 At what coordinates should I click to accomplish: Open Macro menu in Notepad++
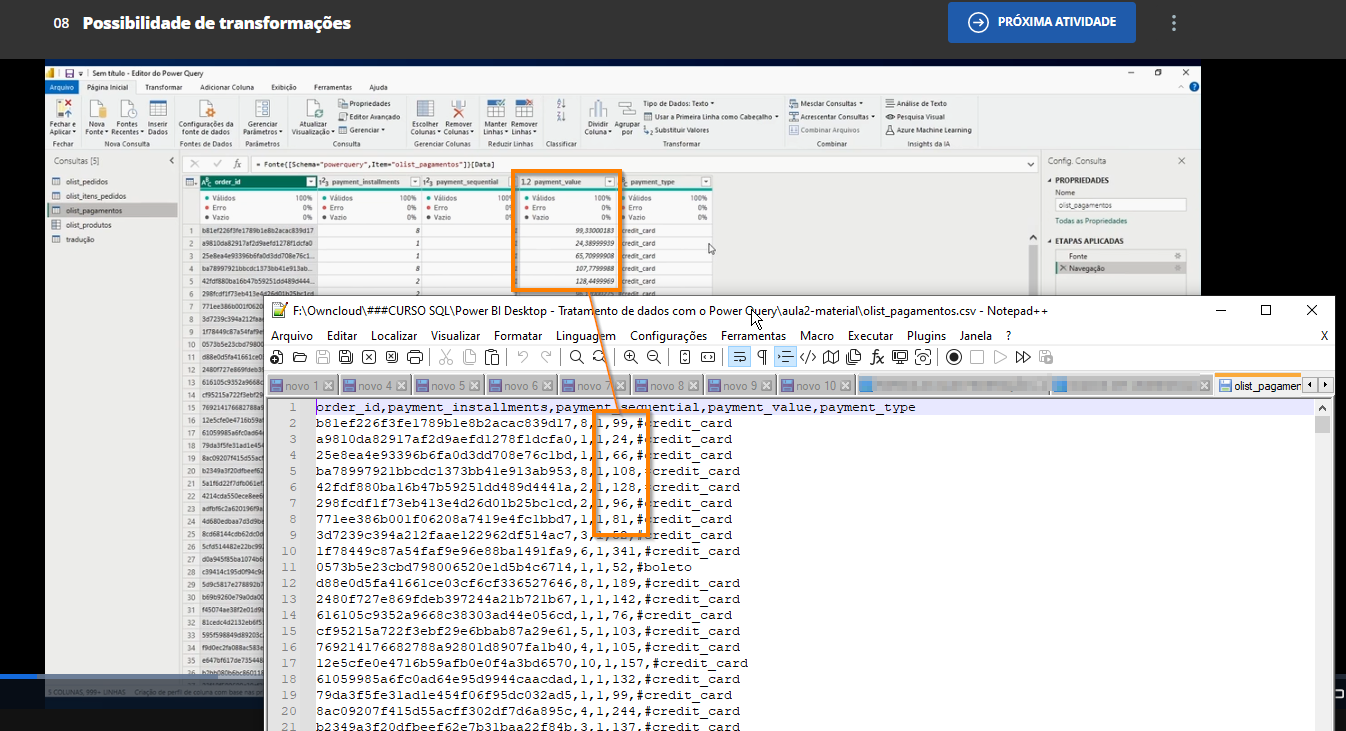pyautogui.click(x=817, y=336)
